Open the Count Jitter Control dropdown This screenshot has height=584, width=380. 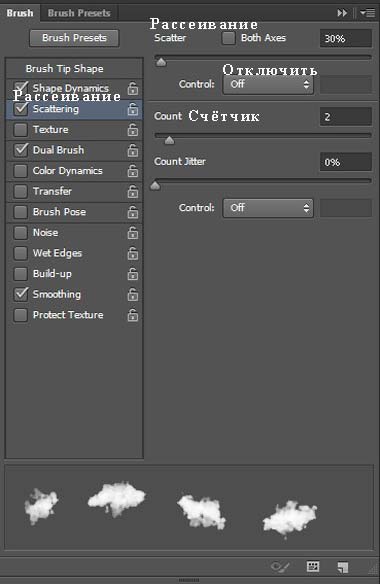tap(268, 207)
